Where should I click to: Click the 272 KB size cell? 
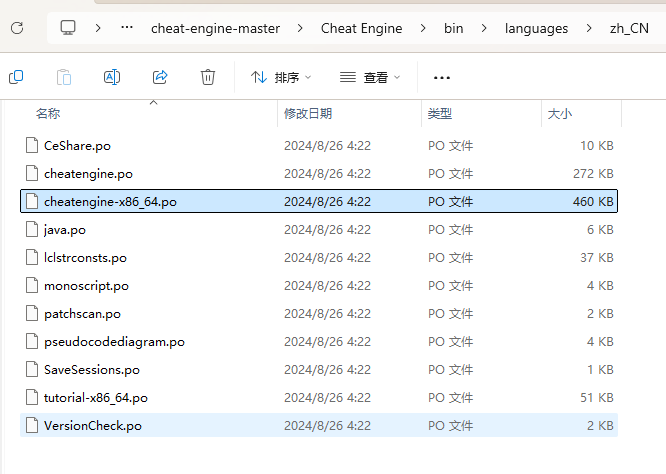593,174
